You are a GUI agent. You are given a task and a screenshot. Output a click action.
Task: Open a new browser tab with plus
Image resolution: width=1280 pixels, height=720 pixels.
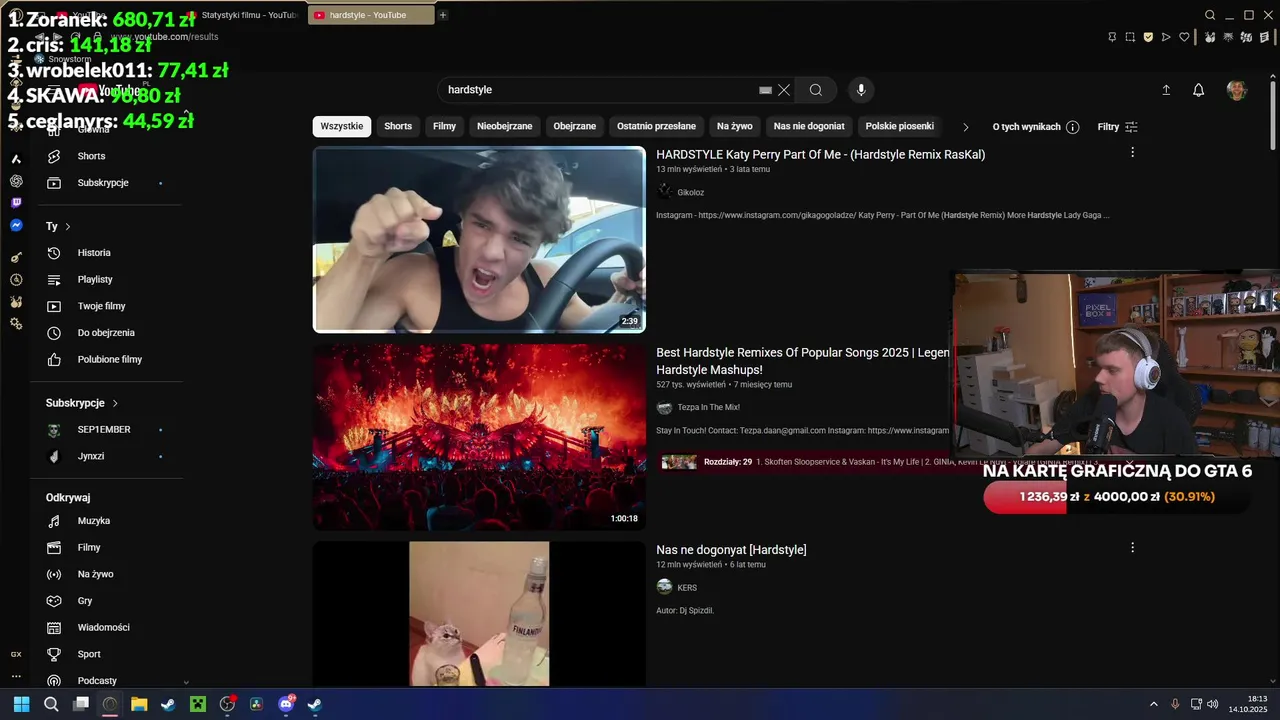coord(443,15)
